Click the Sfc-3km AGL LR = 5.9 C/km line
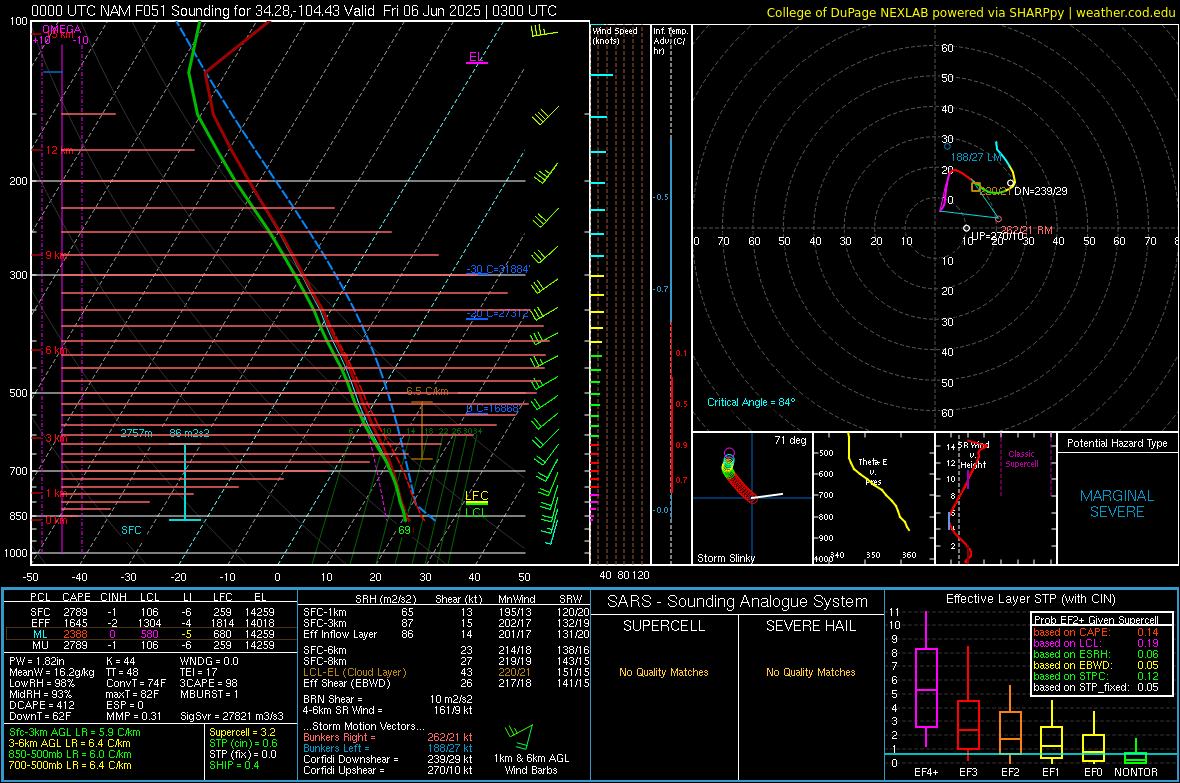1180x783 pixels. (75, 733)
